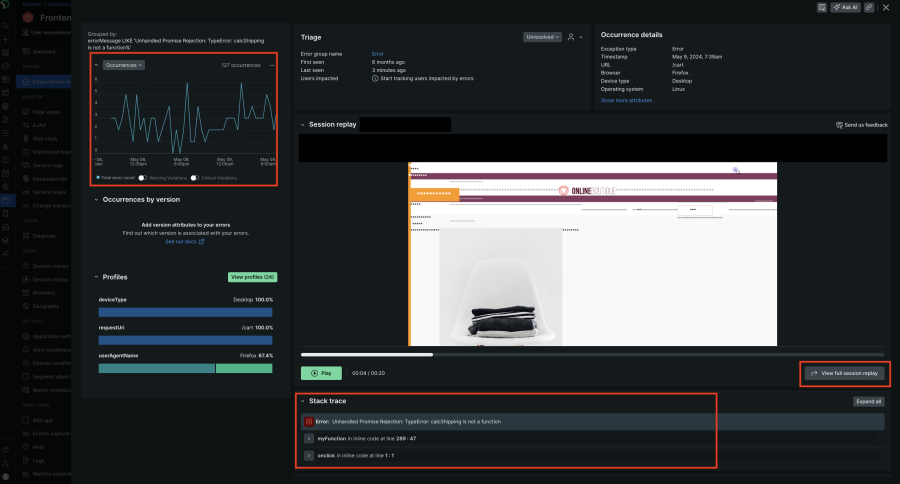Open the chart's three-dot options menu
The image size is (900, 484).
point(271,65)
